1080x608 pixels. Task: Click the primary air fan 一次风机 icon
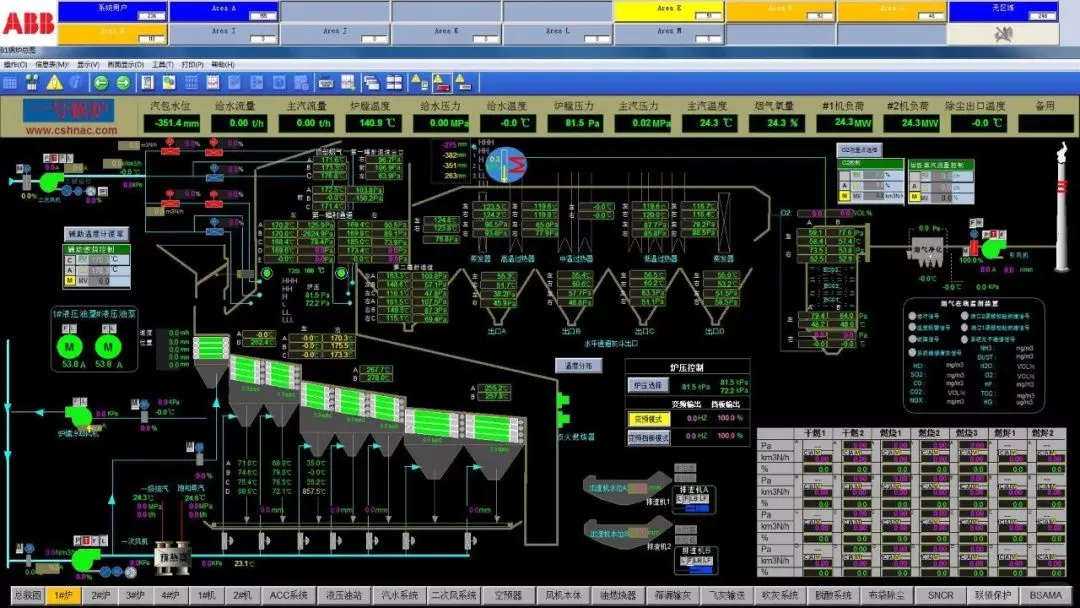tap(85, 559)
